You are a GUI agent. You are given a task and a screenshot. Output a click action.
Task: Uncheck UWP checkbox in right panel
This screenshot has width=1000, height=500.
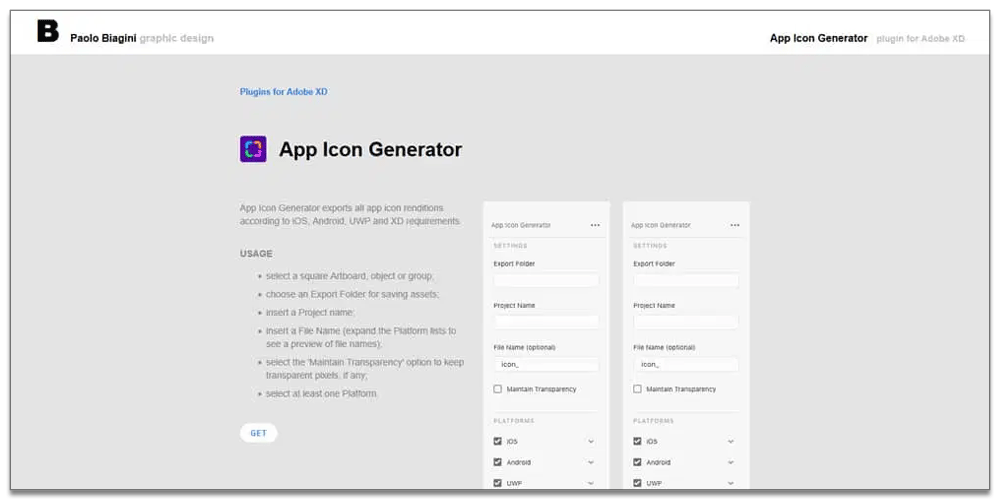click(637, 483)
